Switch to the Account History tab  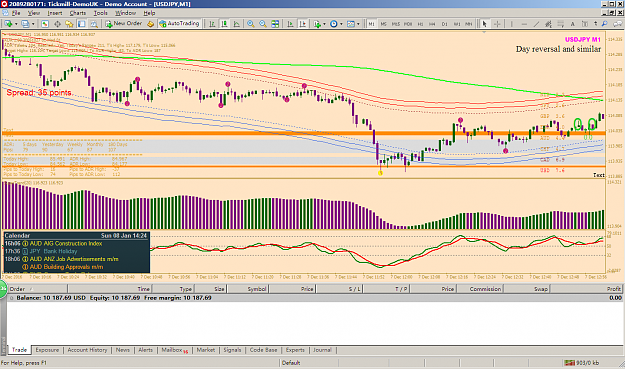(x=87, y=350)
